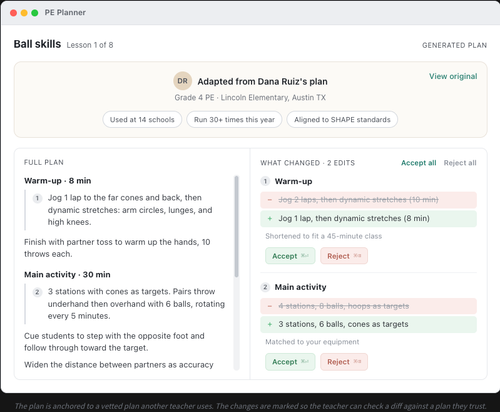
Task: Click the DR avatar for Dana Ruiz
Action: 182,81
